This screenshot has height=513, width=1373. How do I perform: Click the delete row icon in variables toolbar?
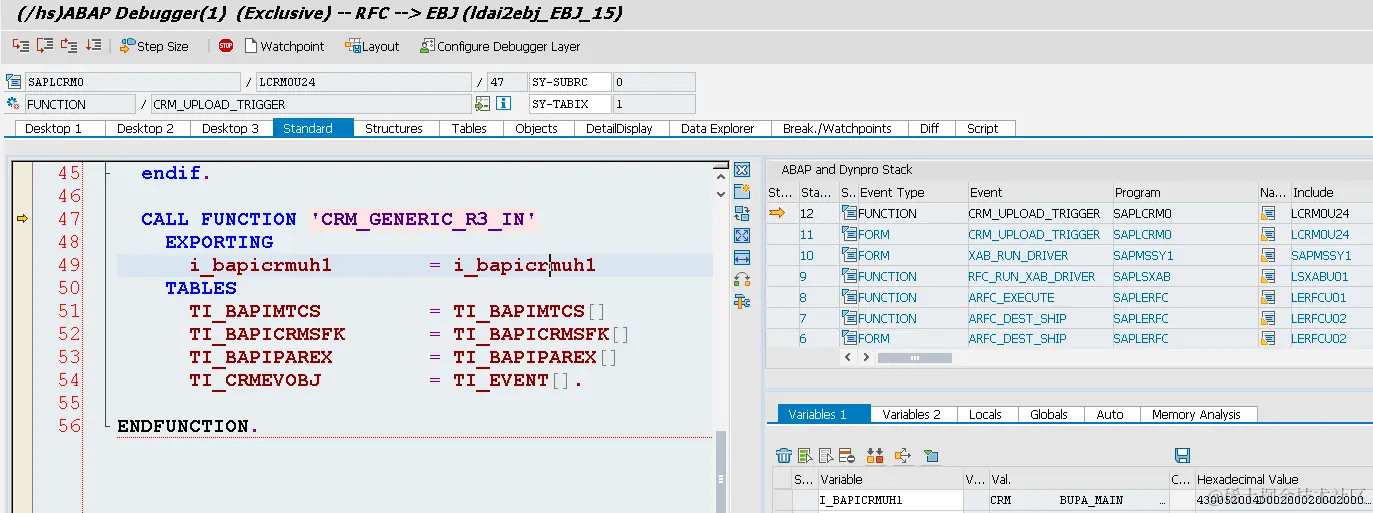pos(846,456)
